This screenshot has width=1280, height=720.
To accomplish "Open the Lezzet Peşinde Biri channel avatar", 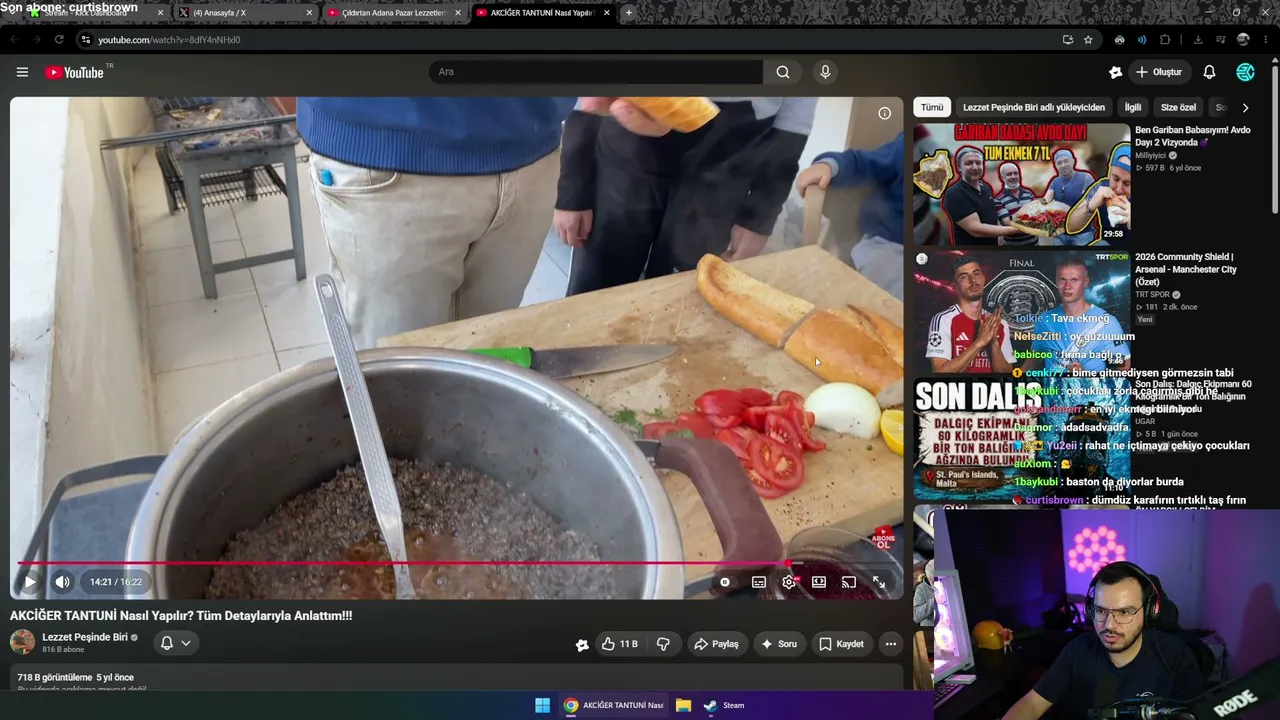I will click(x=22, y=642).
